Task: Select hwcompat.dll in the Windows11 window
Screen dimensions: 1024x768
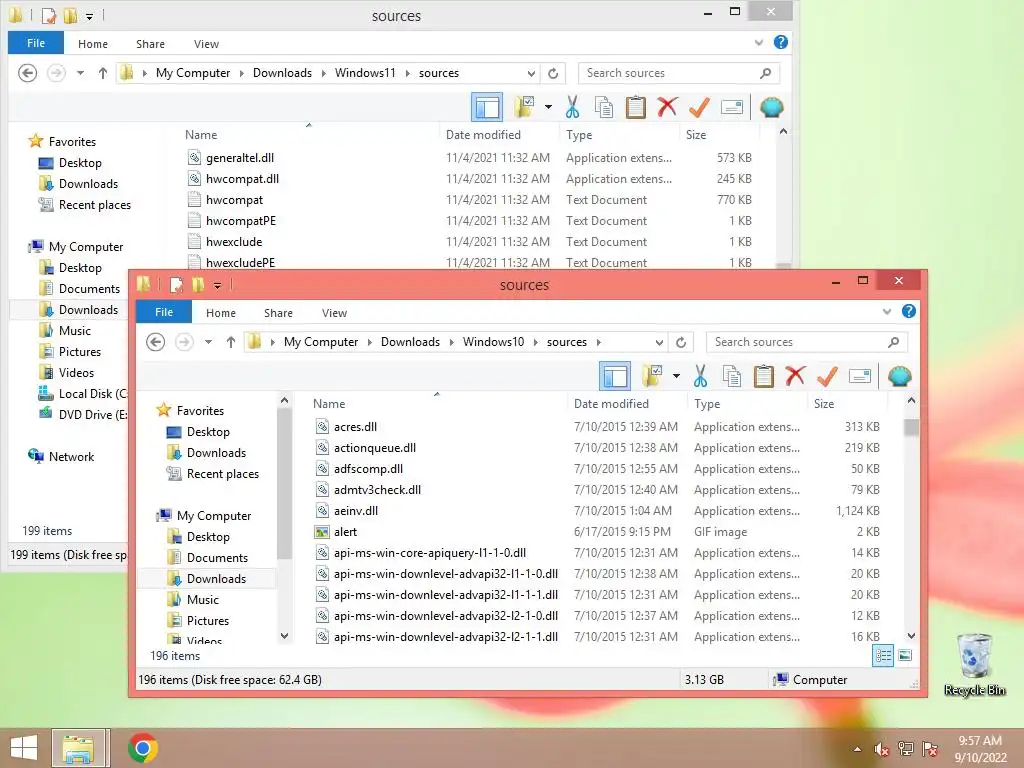Action: [x=242, y=178]
